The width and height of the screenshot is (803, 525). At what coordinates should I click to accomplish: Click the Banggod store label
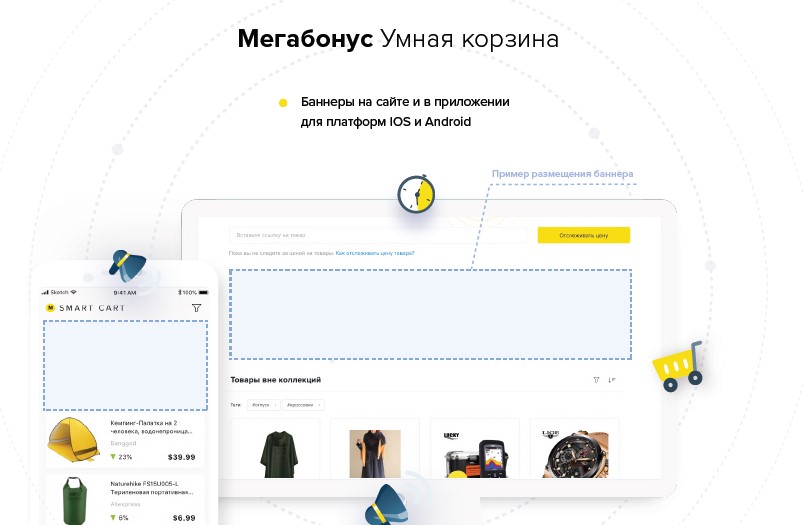click(123, 443)
